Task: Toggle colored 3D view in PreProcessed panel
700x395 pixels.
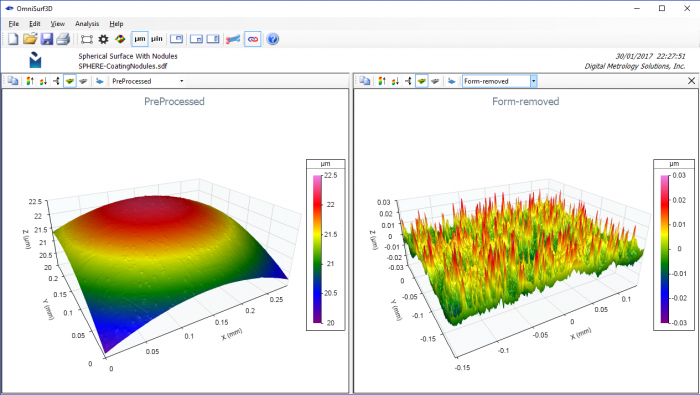Action: point(70,81)
